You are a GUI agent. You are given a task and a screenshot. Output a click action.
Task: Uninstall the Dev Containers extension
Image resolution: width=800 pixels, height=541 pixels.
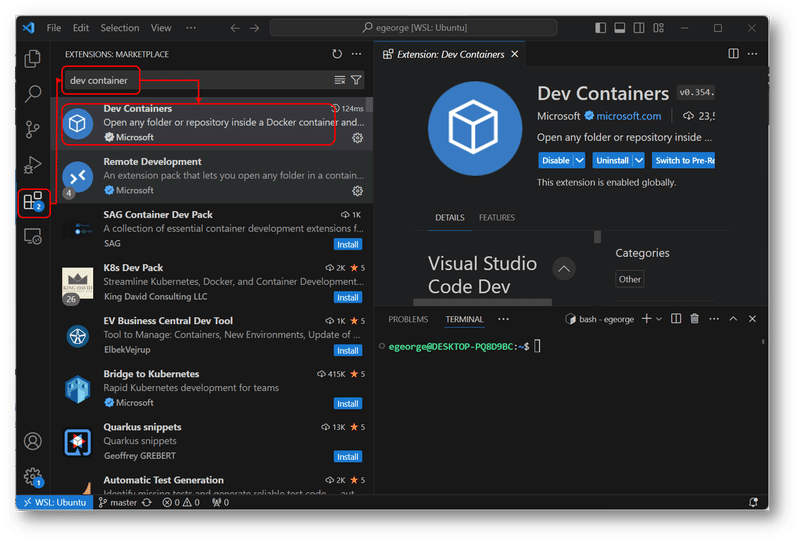612,160
